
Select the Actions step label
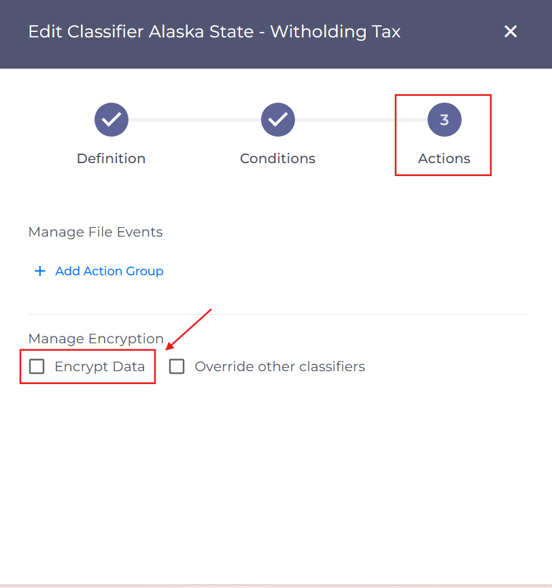click(444, 158)
